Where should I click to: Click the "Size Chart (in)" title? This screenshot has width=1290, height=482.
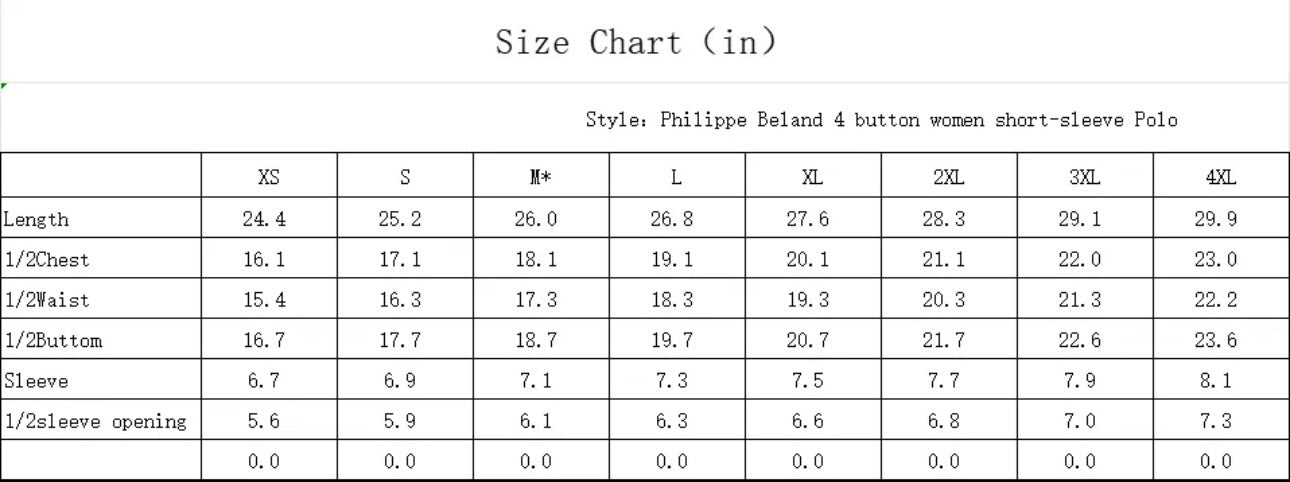click(636, 43)
